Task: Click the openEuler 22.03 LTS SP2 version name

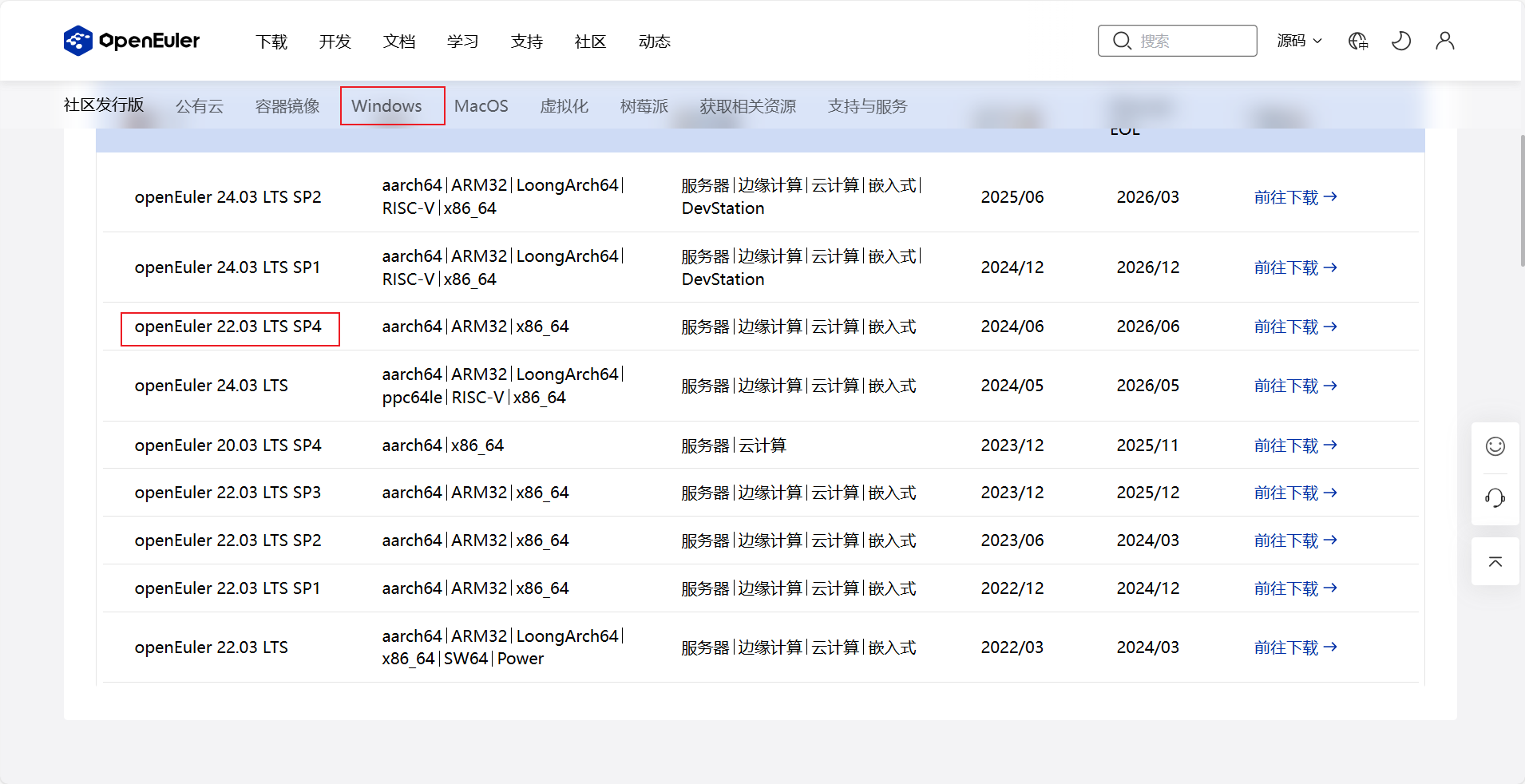Action: (x=228, y=540)
